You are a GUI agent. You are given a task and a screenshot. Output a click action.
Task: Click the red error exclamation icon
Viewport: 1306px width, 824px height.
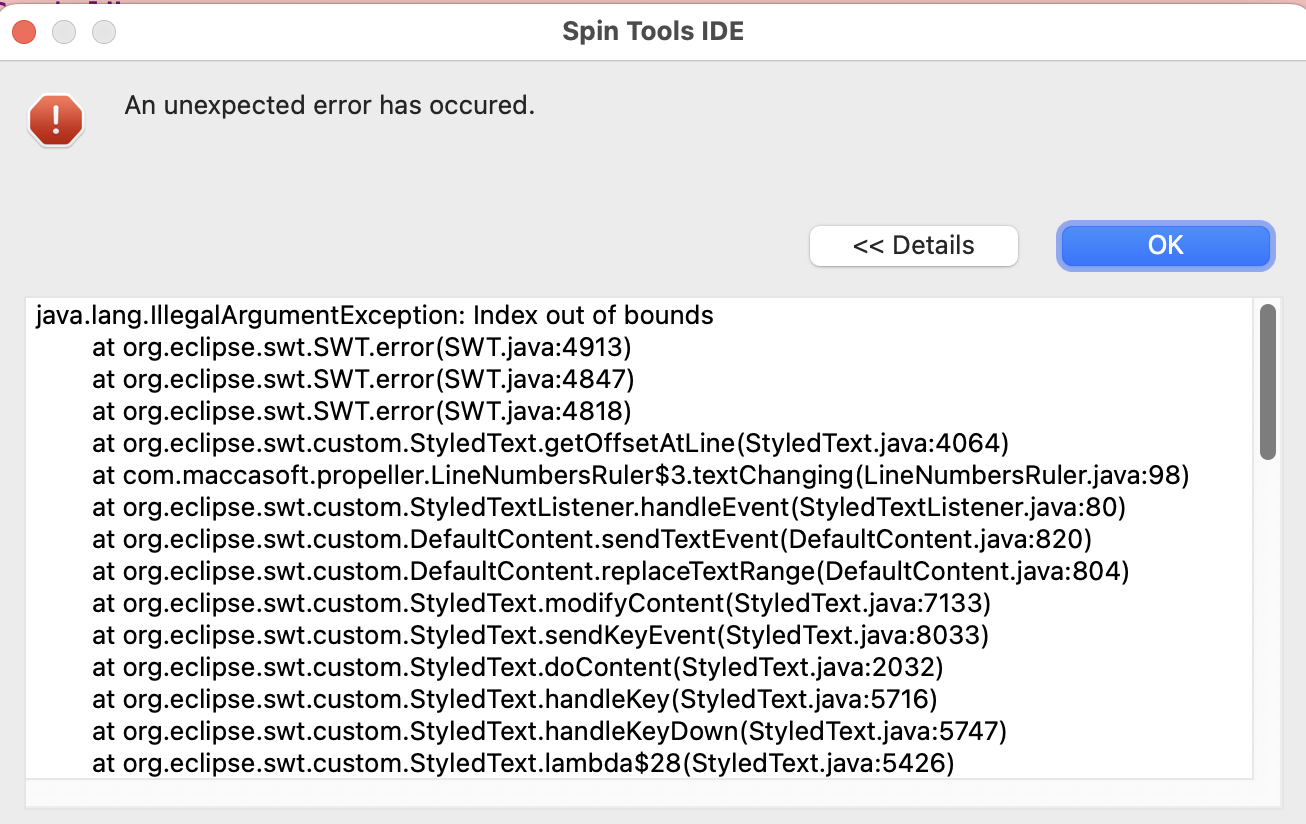click(x=56, y=121)
